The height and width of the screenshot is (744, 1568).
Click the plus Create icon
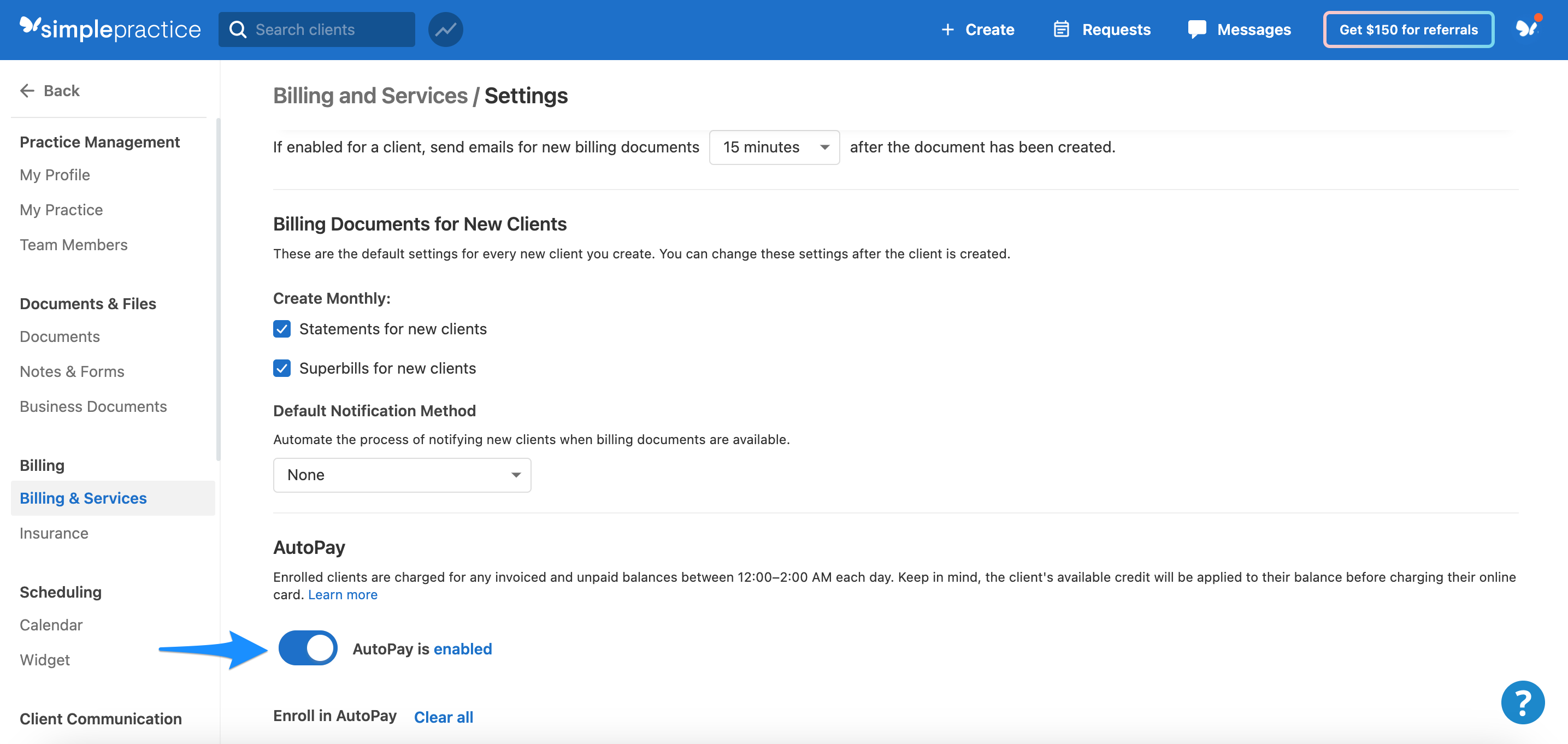(x=947, y=29)
